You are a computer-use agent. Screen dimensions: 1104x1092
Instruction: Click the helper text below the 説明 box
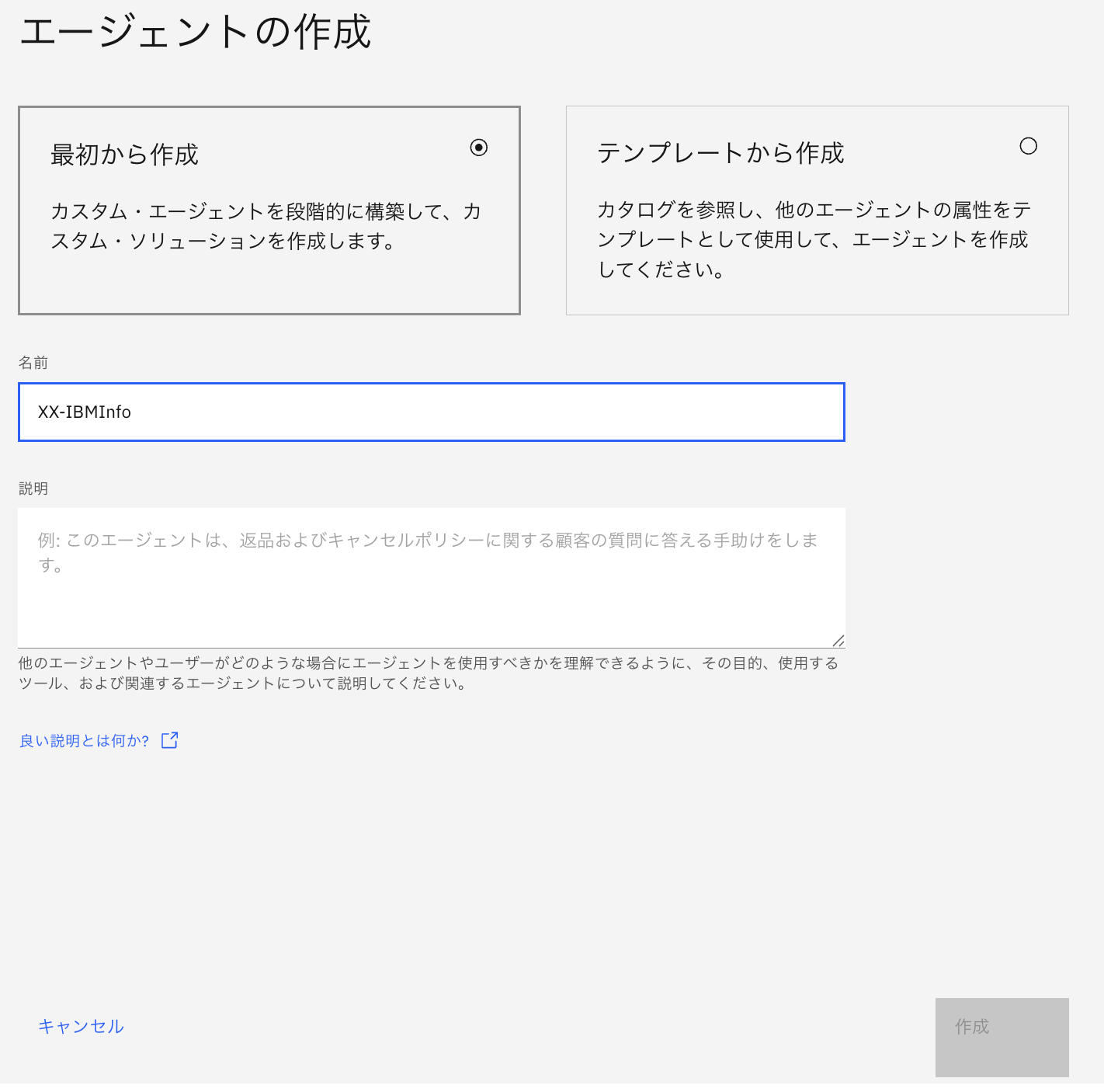[428, 673]
